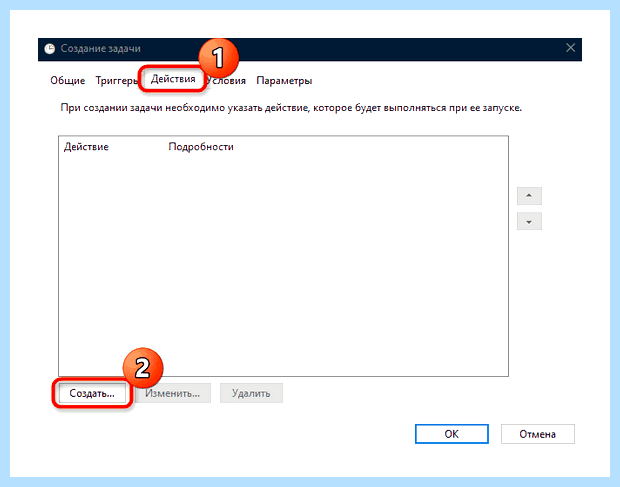This screenshot has height=487, width=620.
Task: Cancel with the Отмена button
Action: [x=537, y=434]
